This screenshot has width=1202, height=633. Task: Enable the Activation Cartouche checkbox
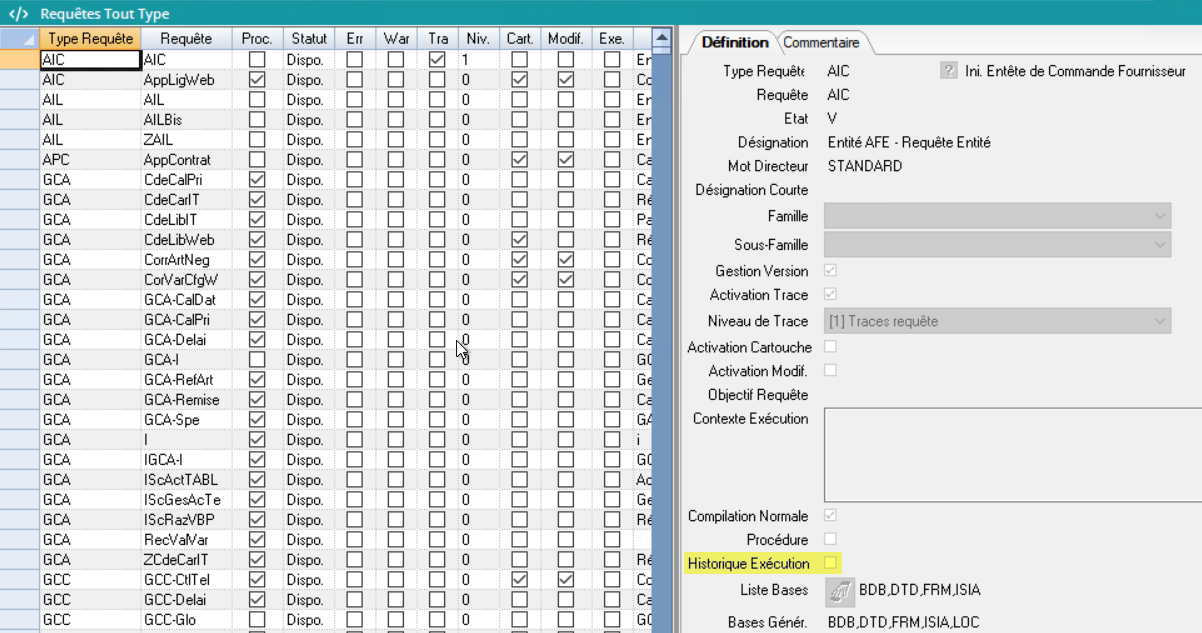[x=830, y=347]
